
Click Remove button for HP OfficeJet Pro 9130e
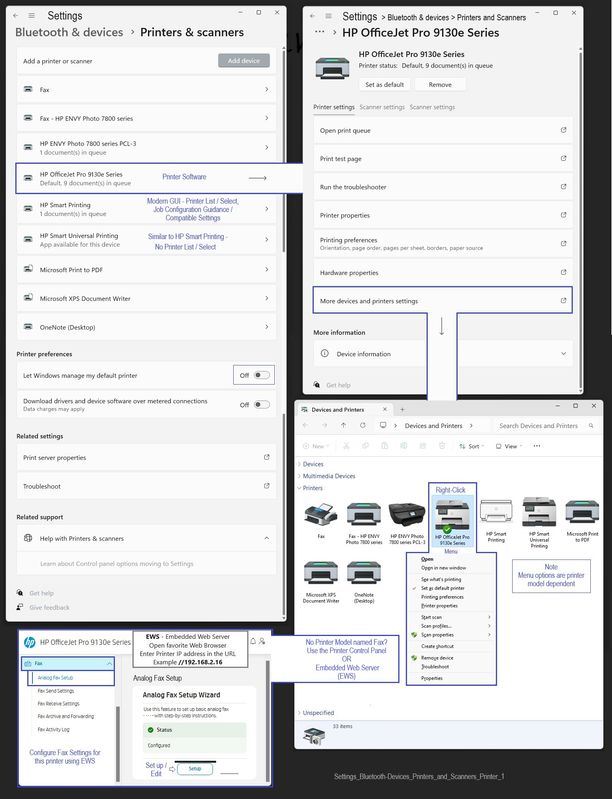click(x=440, y=85)
